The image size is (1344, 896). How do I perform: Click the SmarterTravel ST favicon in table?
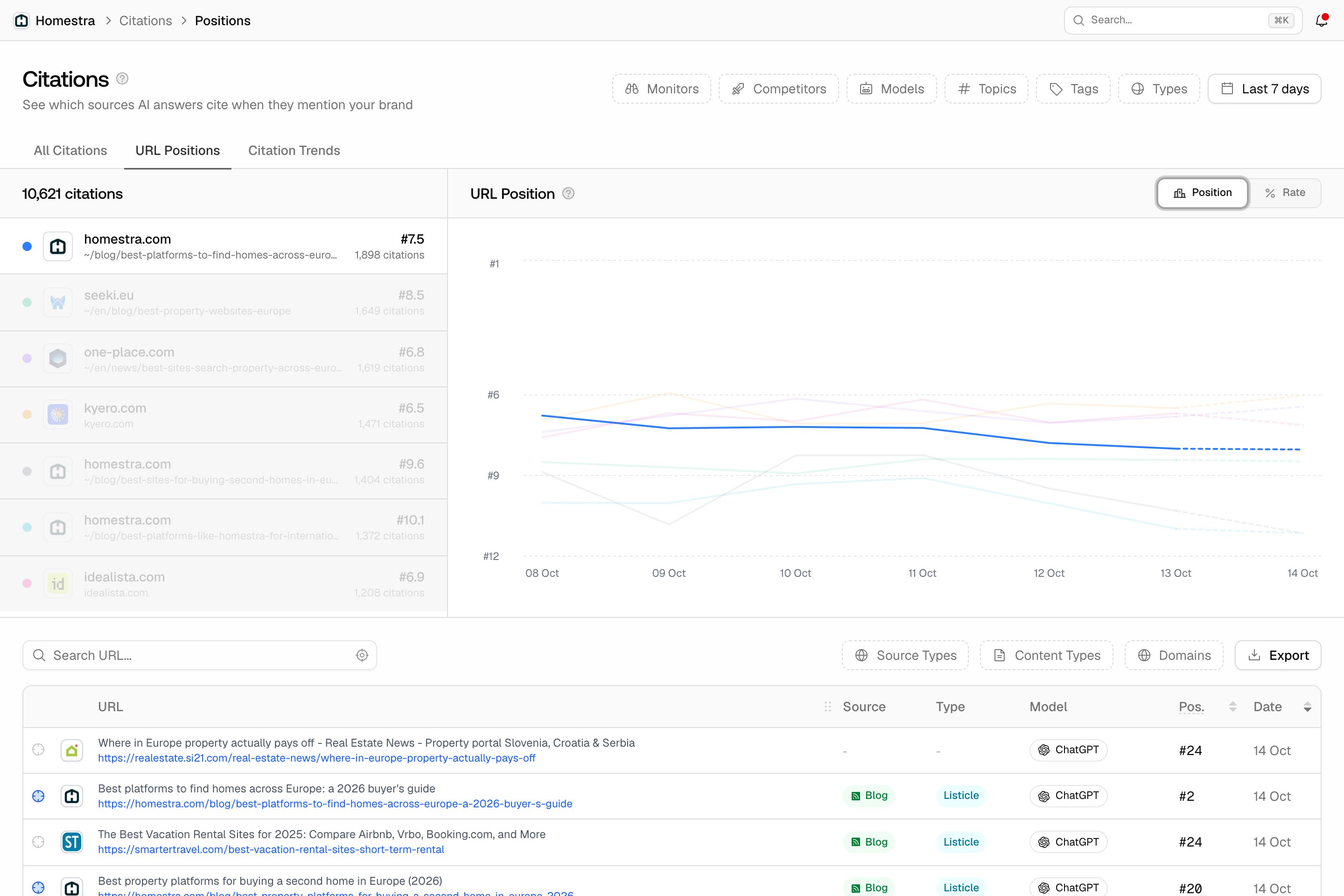(72, 842)
